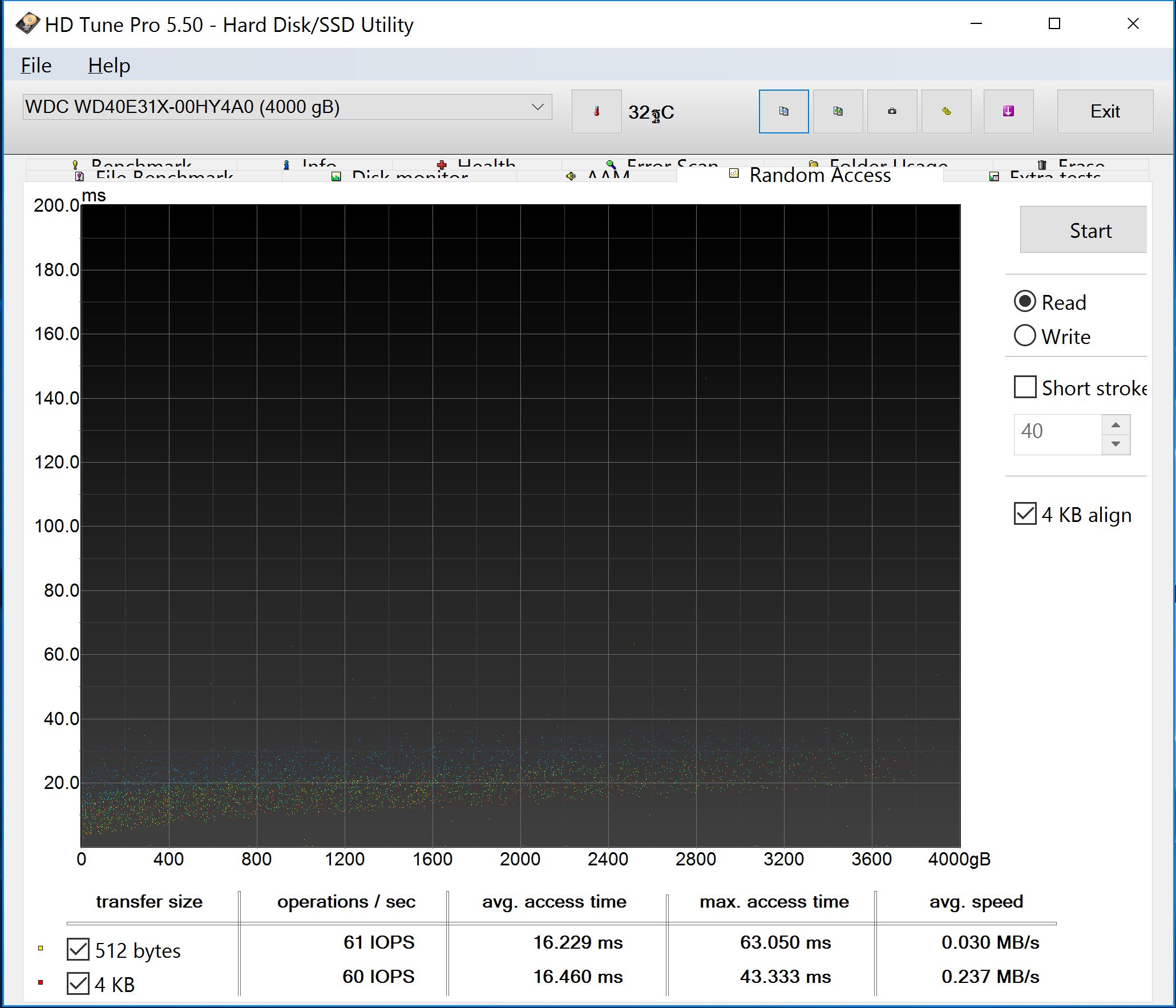Click the 0.030 MB/s average speed
1176x1008 pixels.
[991, 942]
